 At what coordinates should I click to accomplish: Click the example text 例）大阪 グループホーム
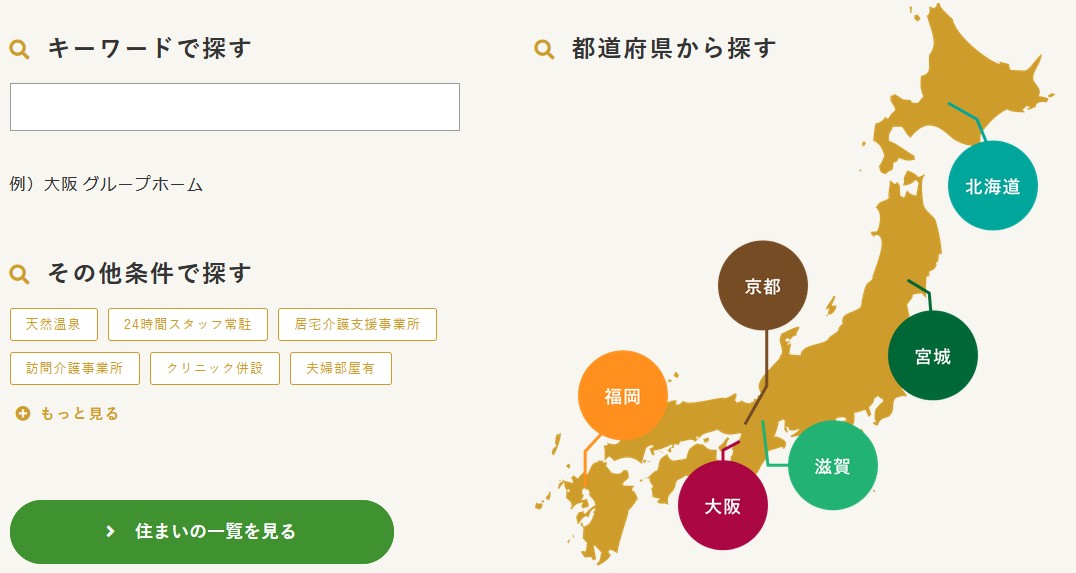click(106, 184)
